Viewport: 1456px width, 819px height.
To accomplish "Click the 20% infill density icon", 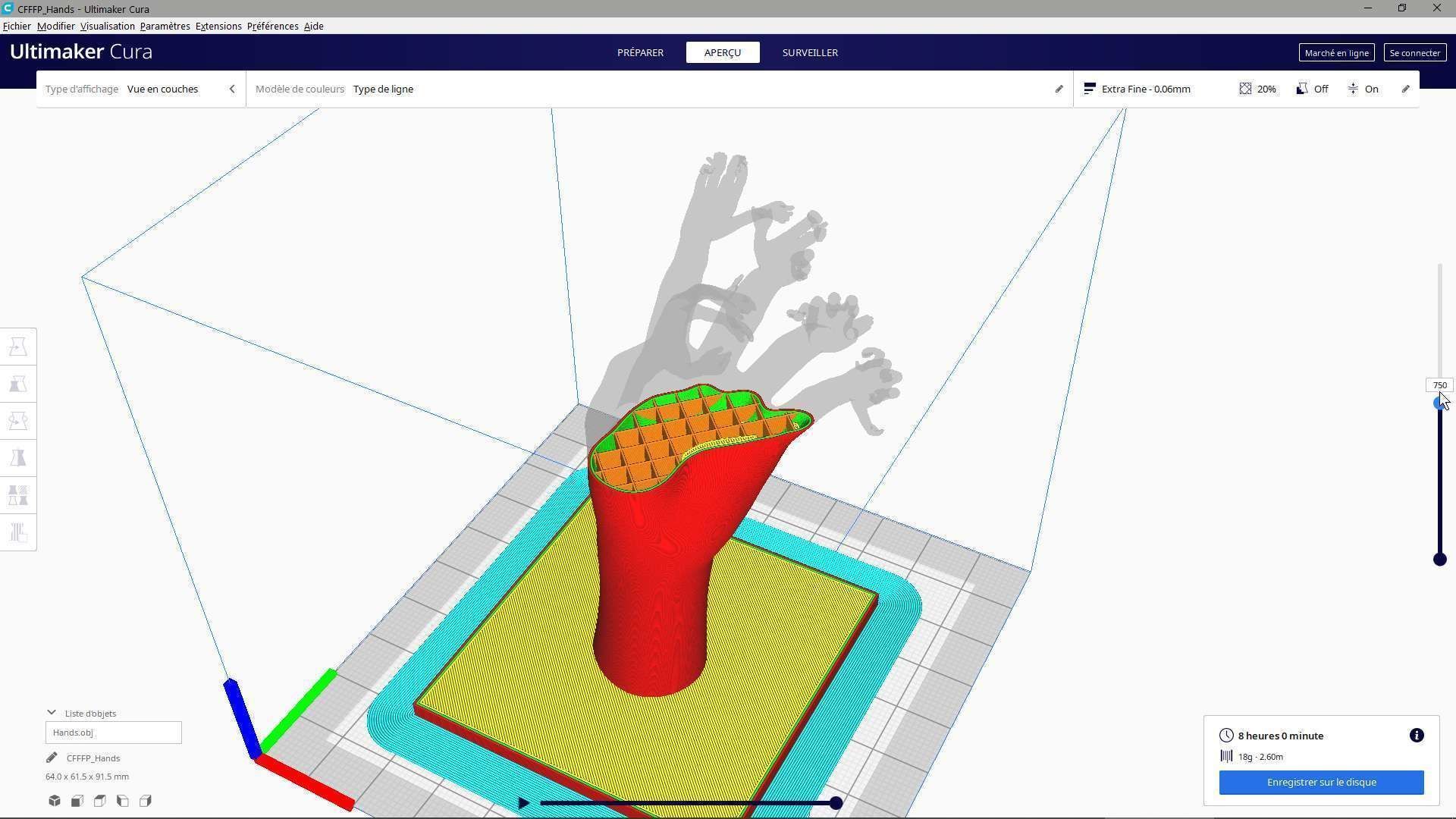I will point(1245,89).
